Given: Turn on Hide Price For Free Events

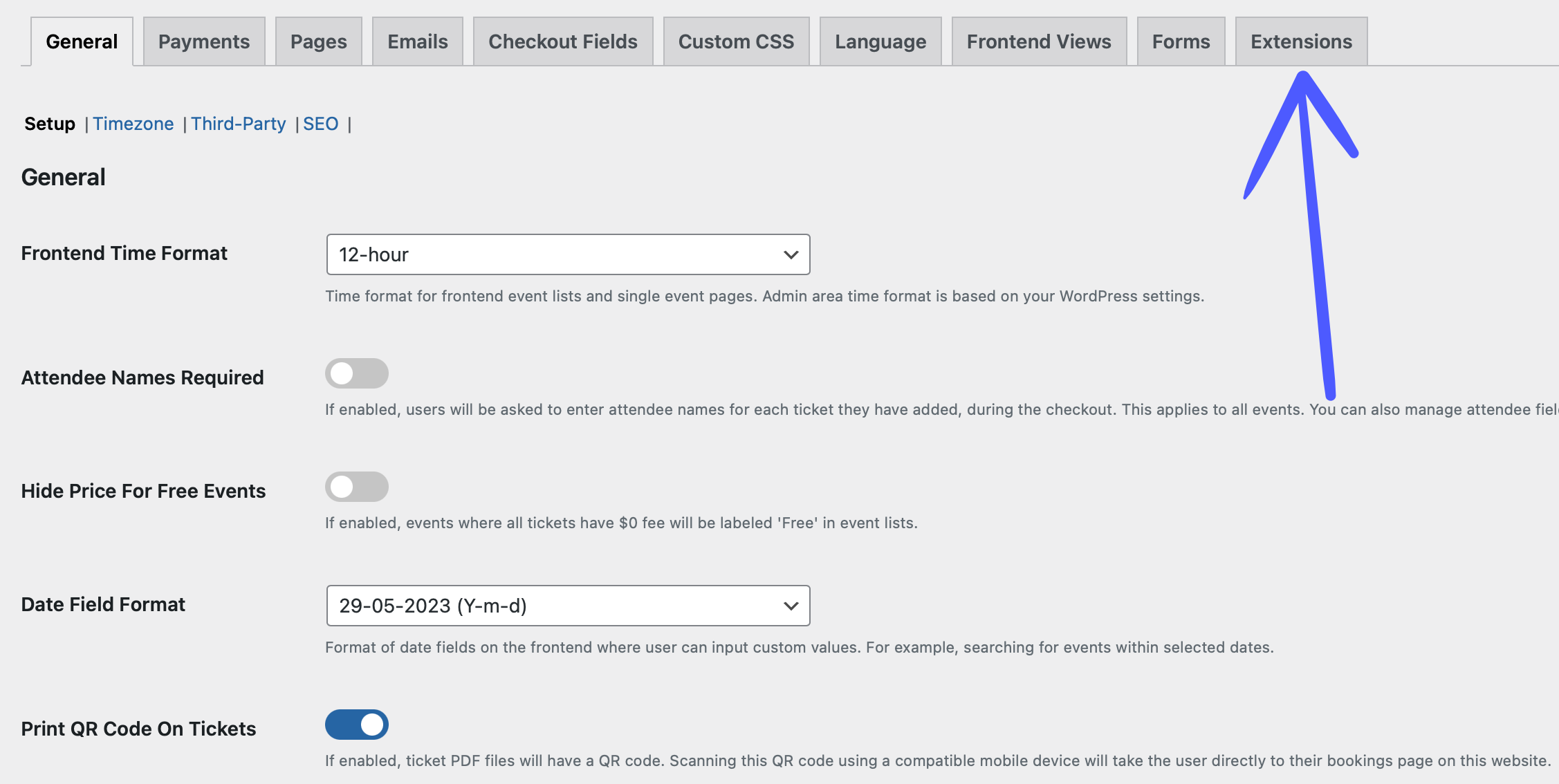Looking at the screenshot, I should [357, 487].
